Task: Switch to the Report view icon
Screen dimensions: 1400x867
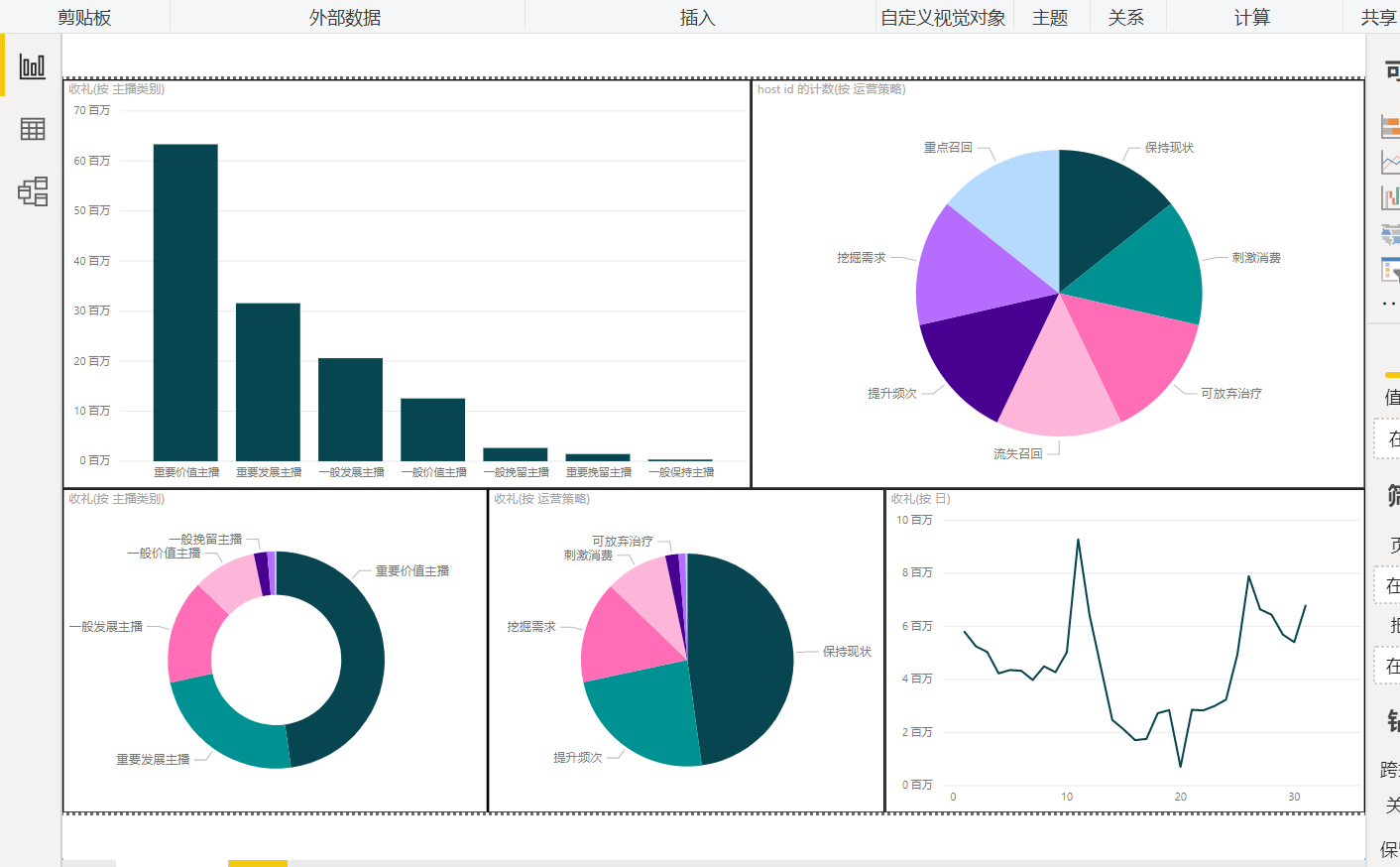Action: (x=33, y=66)
